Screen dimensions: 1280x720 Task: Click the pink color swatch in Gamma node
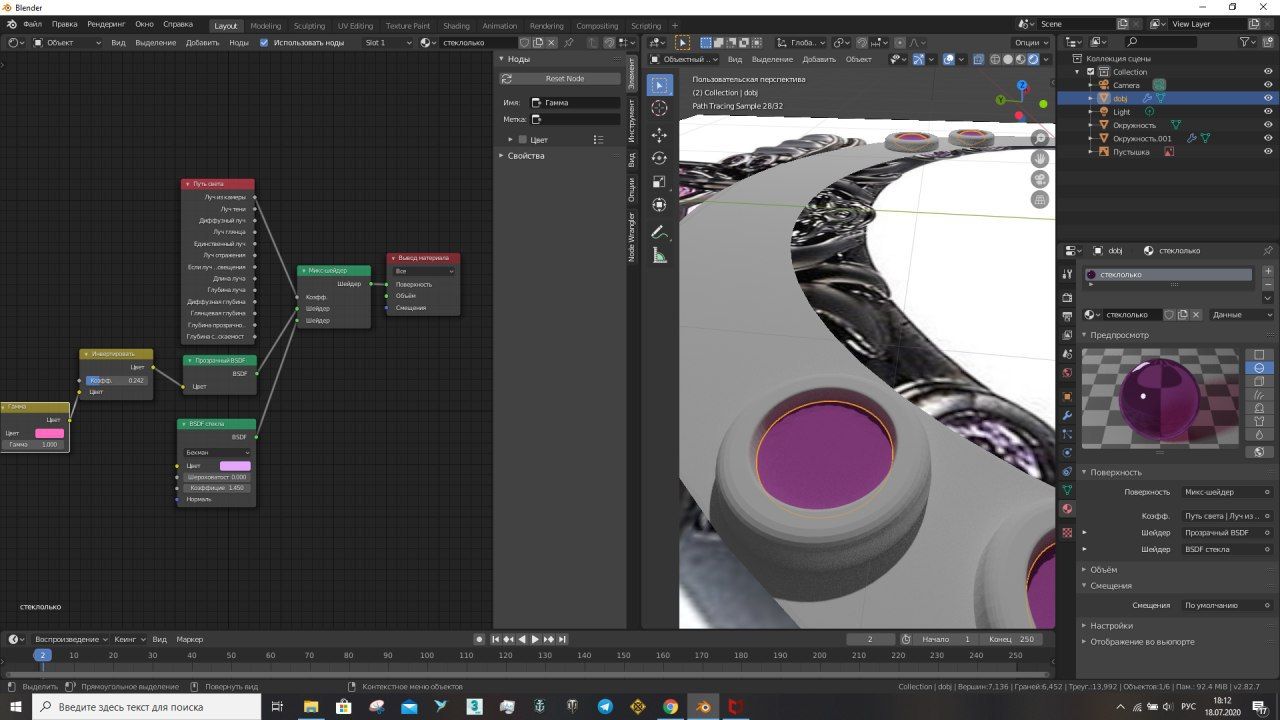click(49, 433)
